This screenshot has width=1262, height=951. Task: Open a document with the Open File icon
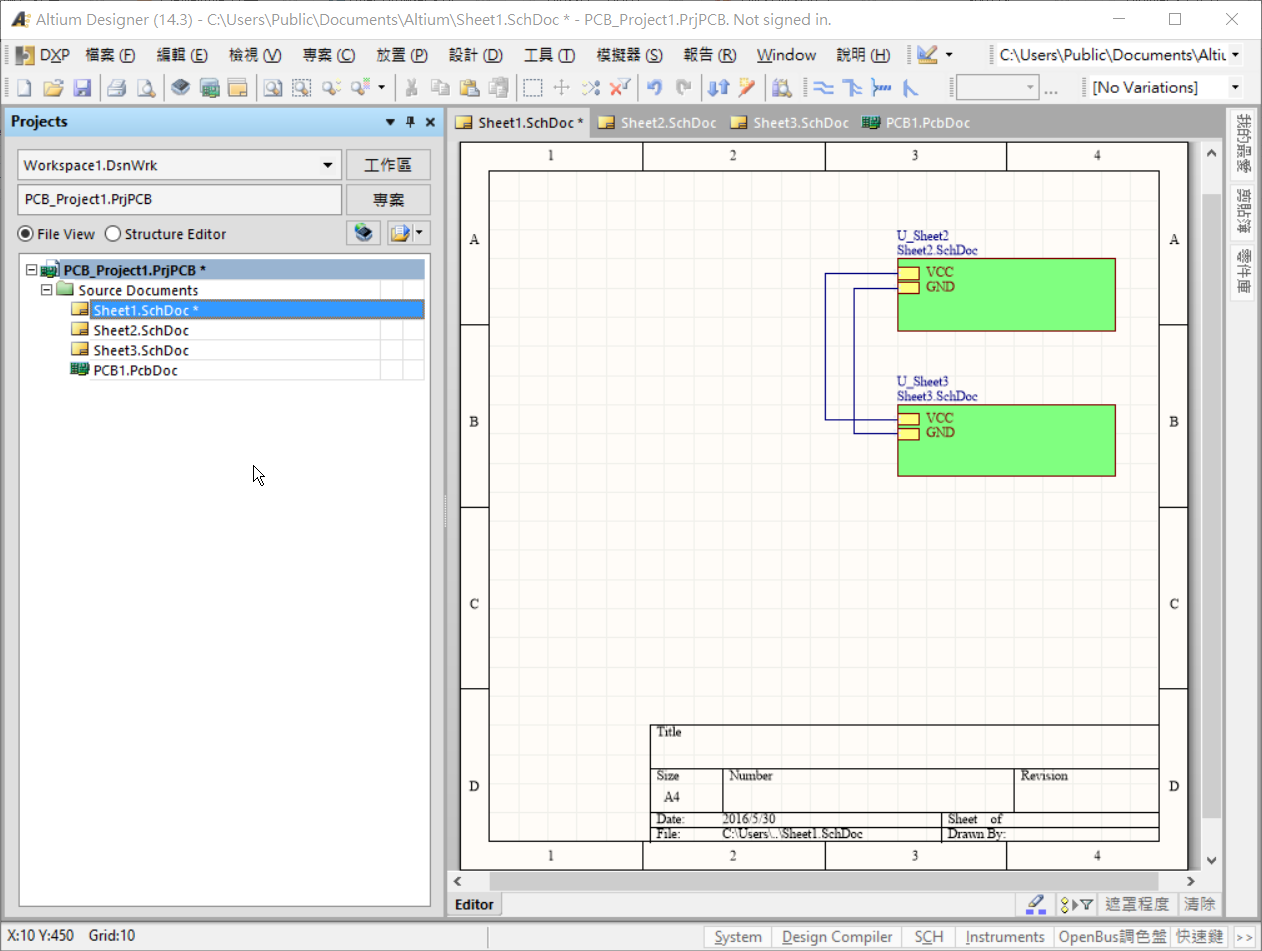53,87
